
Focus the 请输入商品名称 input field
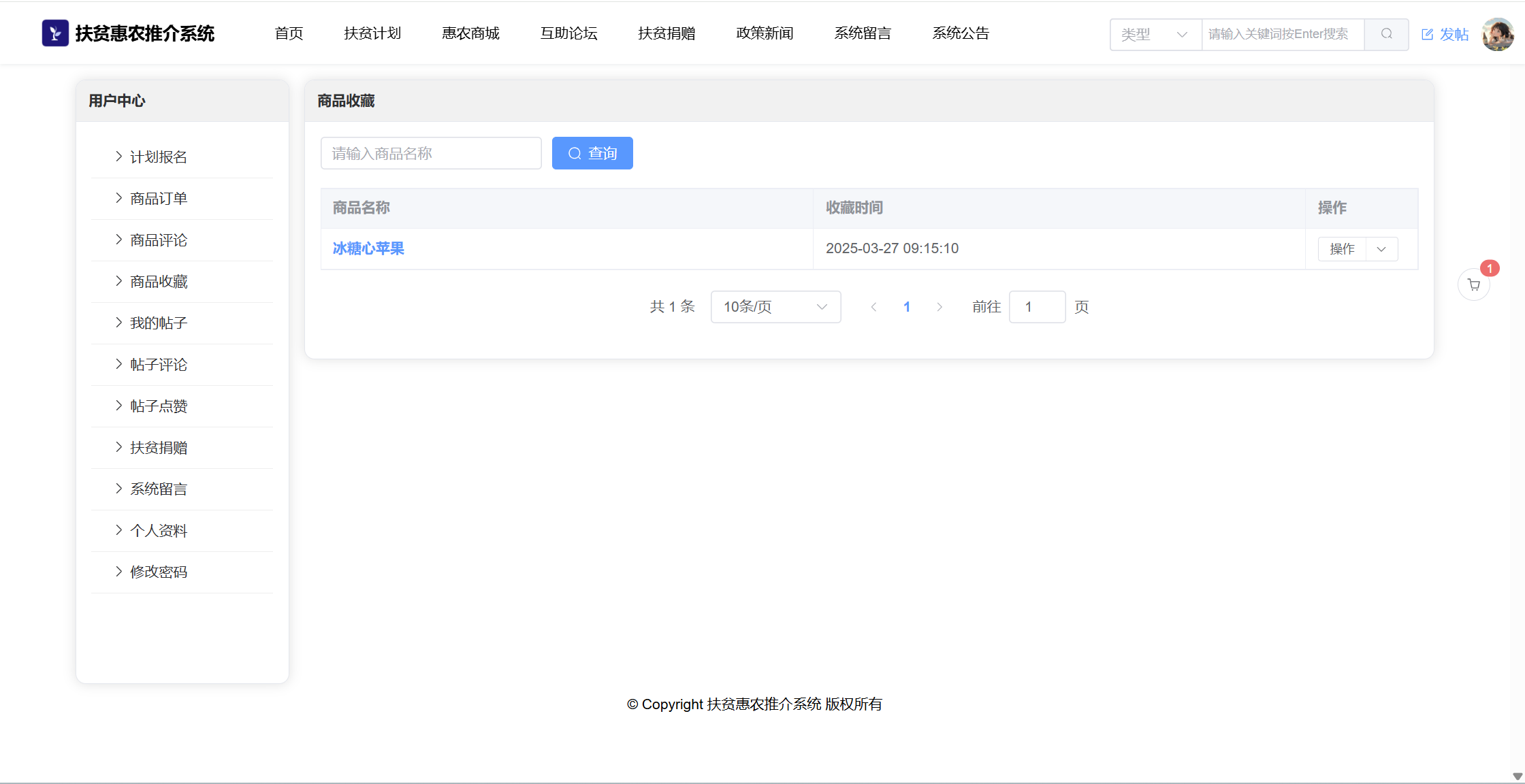pos(431,153)
